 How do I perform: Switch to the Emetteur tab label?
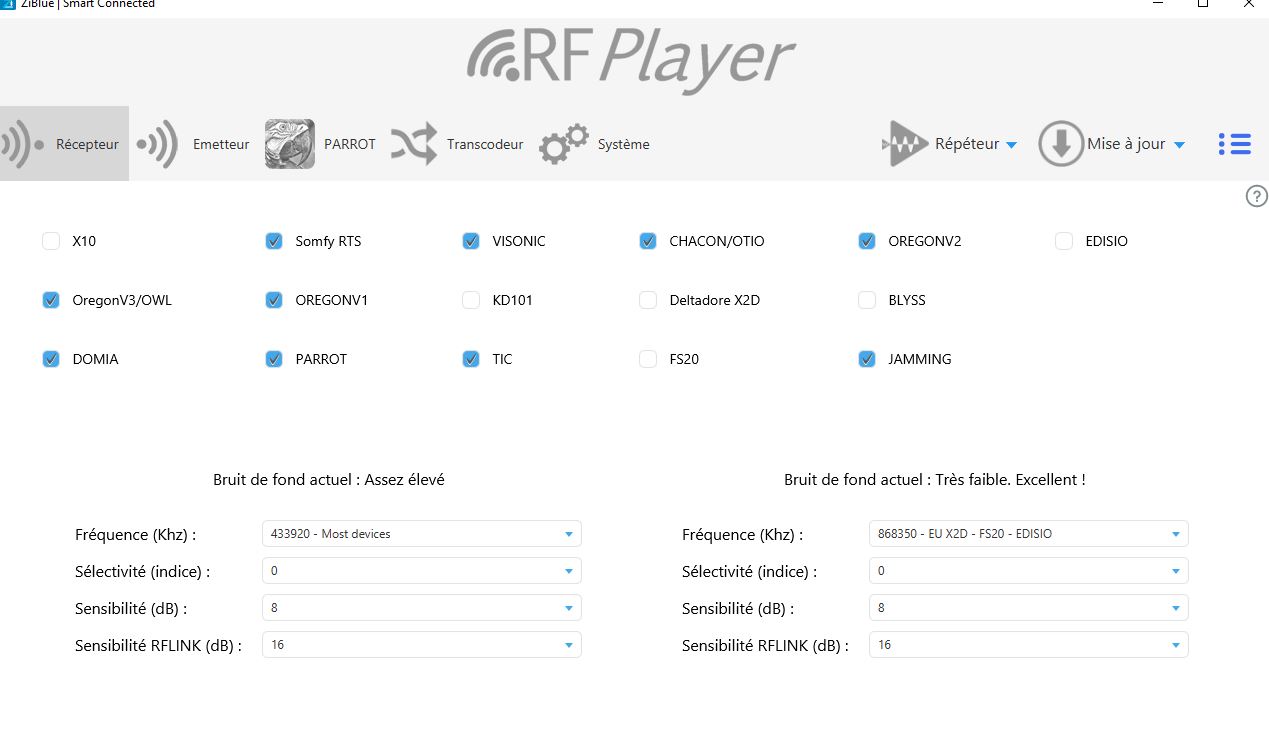pos(221,144)
